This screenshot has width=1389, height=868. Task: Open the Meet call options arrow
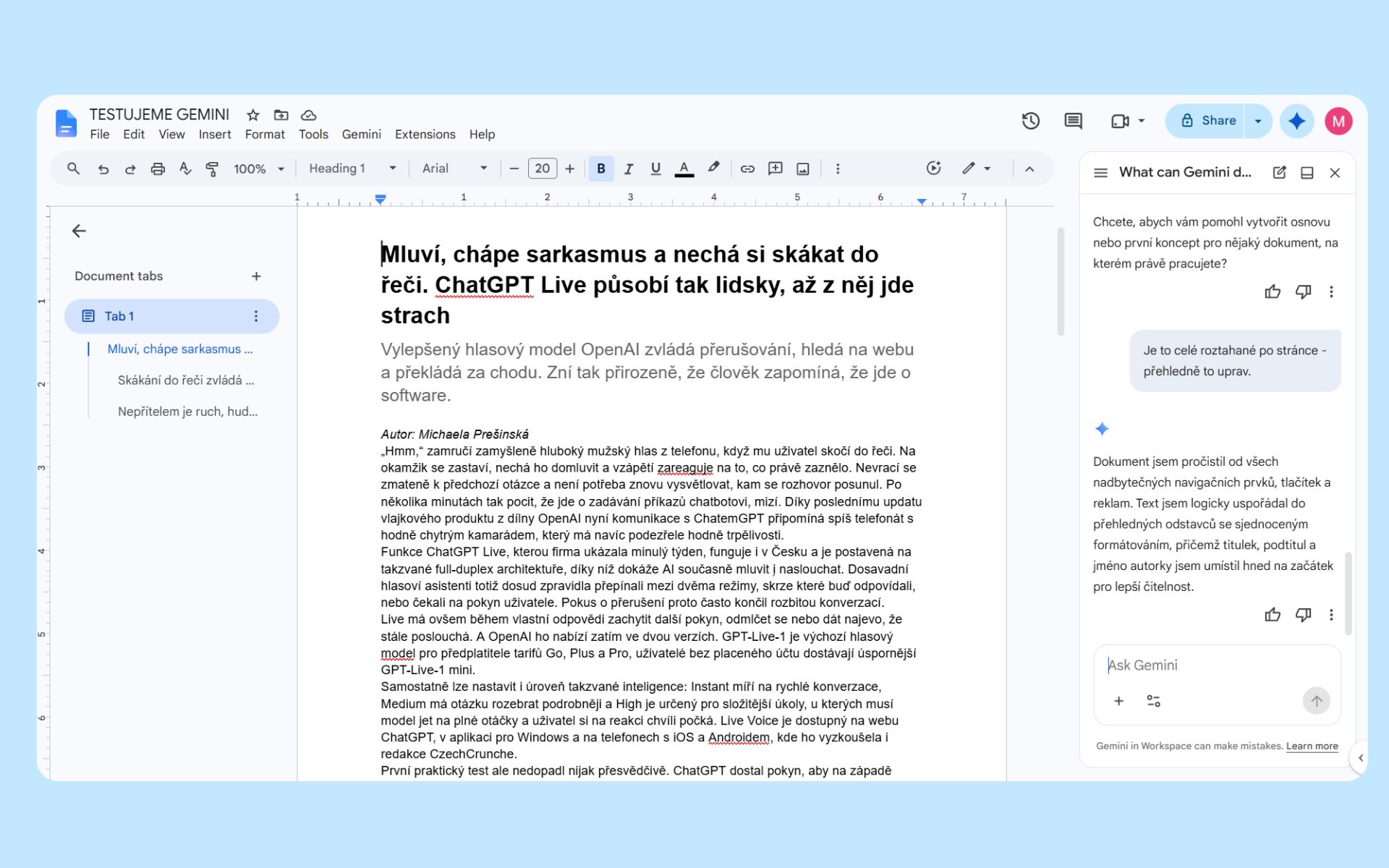[1142, 121]
